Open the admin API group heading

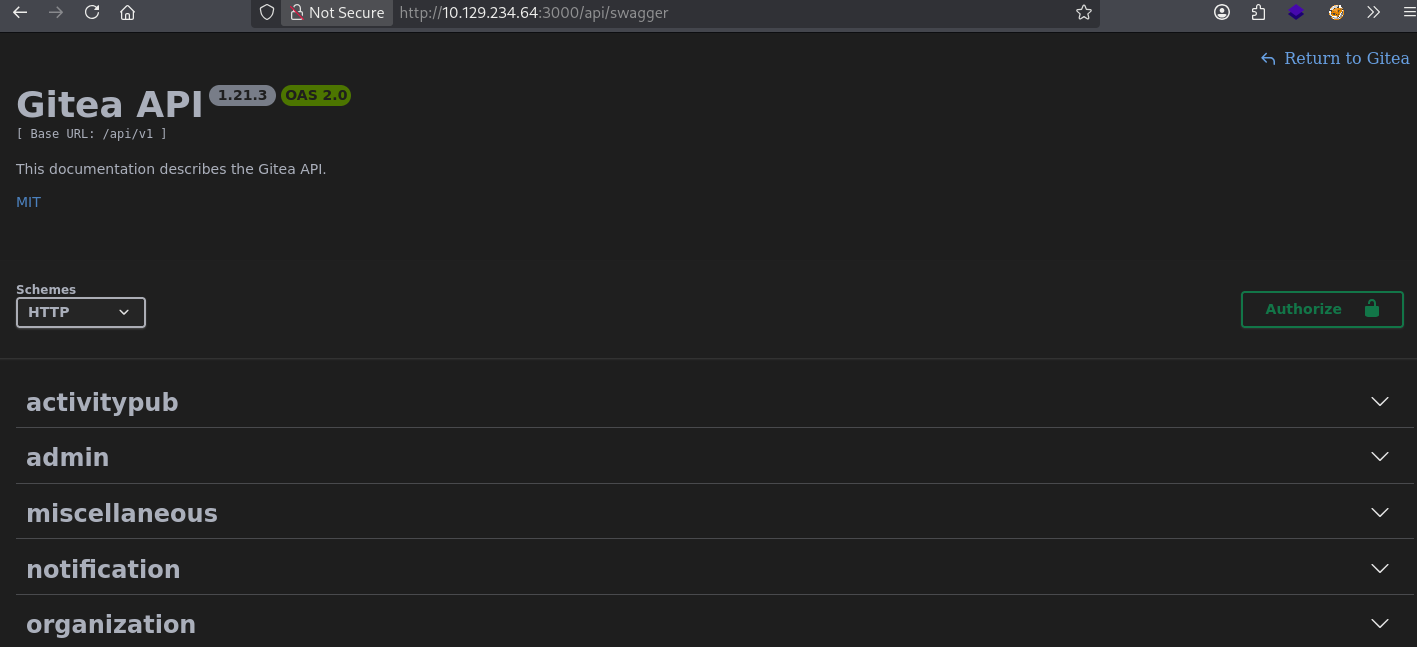click(x=67, y=457)
